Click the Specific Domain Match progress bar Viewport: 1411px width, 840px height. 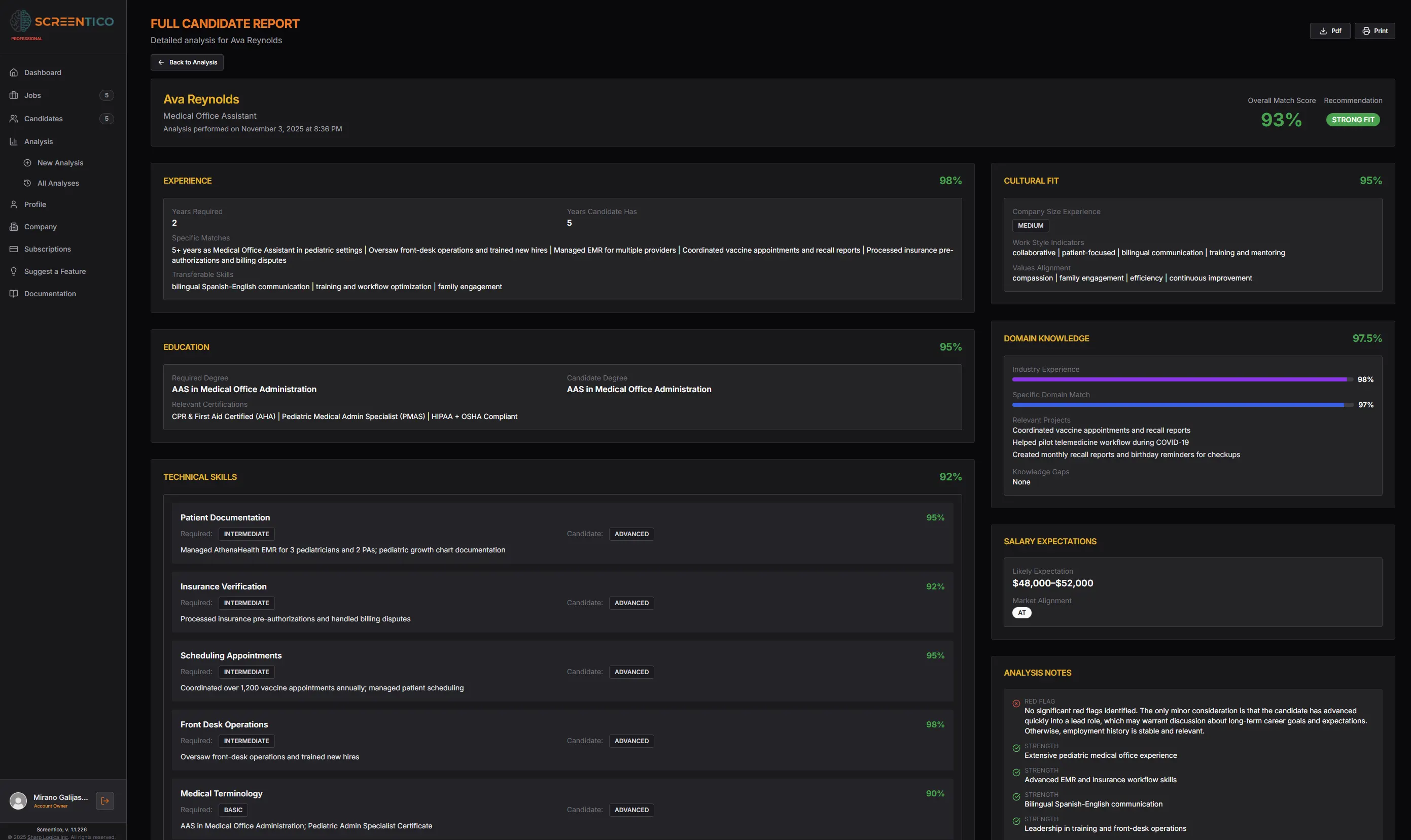click(1182, 405)
